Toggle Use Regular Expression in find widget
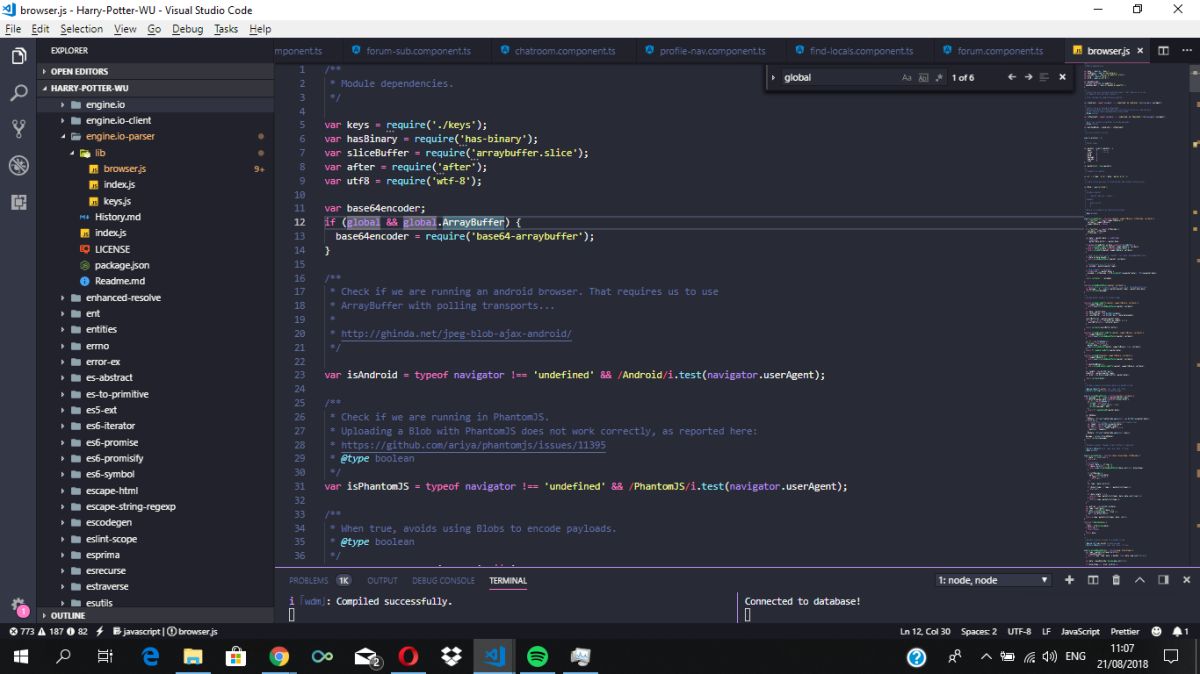This screenshot has height=674, width=1200. tap(939, 77)
